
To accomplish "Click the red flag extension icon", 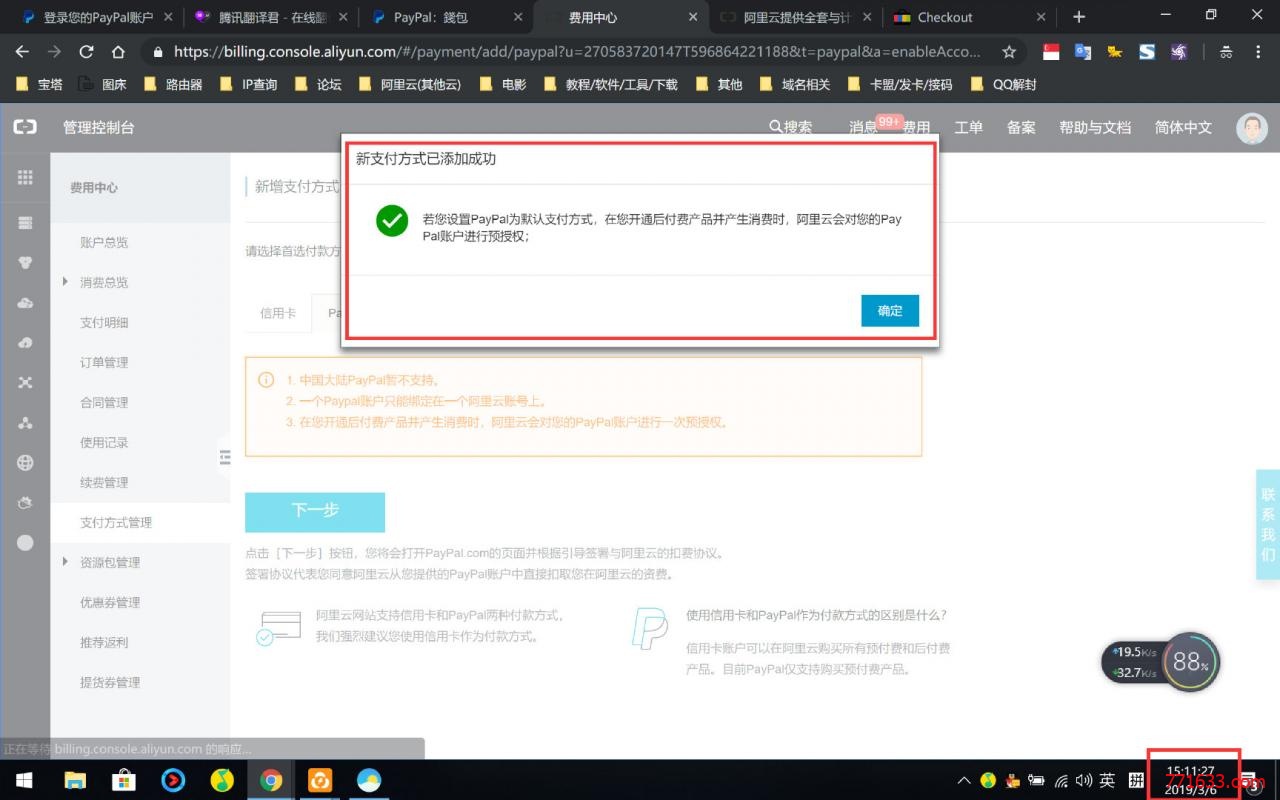I will click(1051, 52).
